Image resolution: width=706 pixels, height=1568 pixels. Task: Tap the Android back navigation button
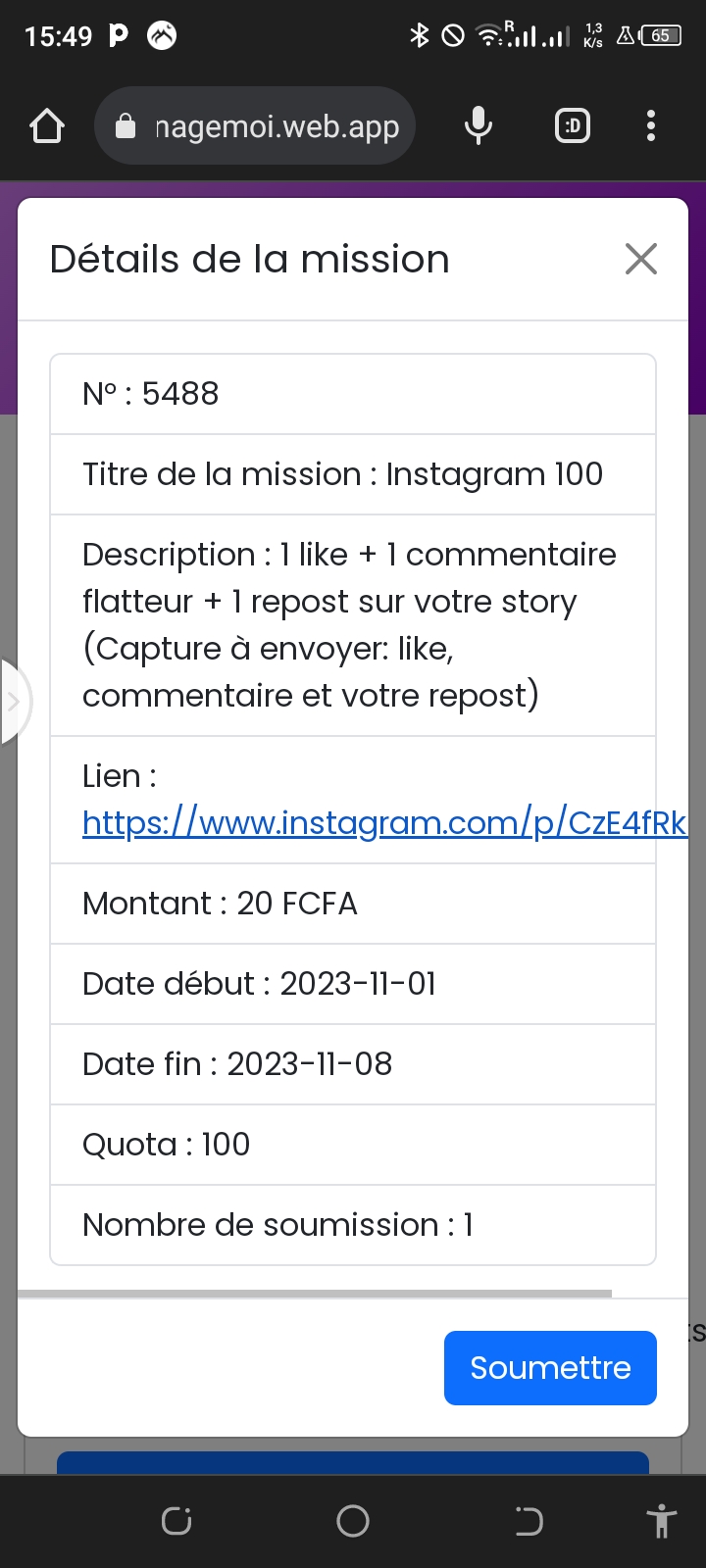[529, 1521]
